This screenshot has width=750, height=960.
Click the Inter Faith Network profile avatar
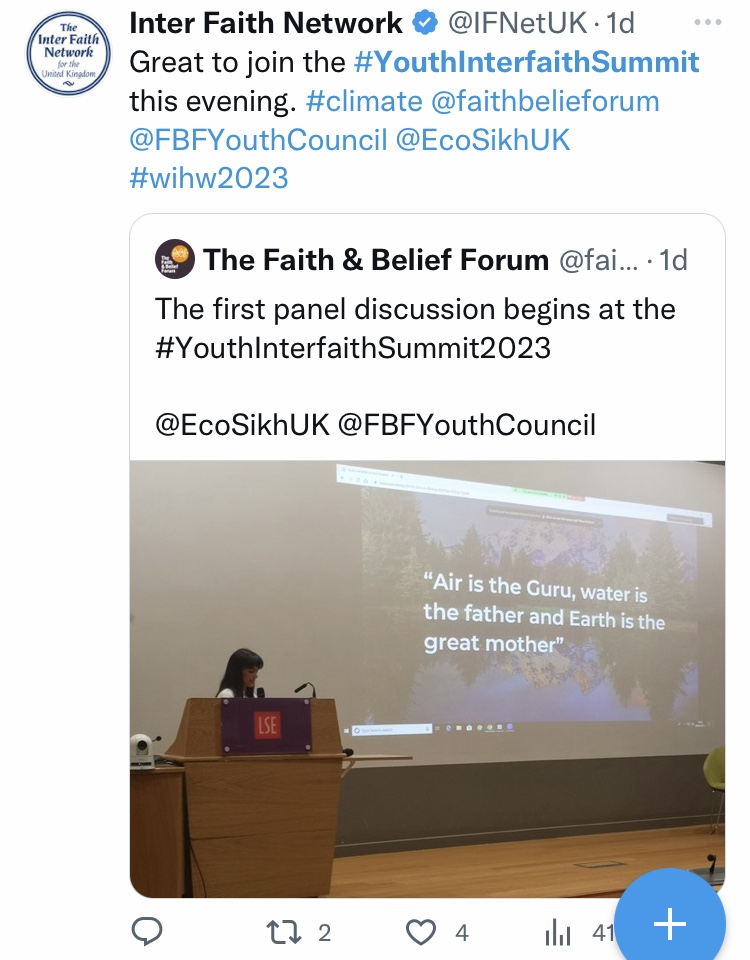(68, 53)
